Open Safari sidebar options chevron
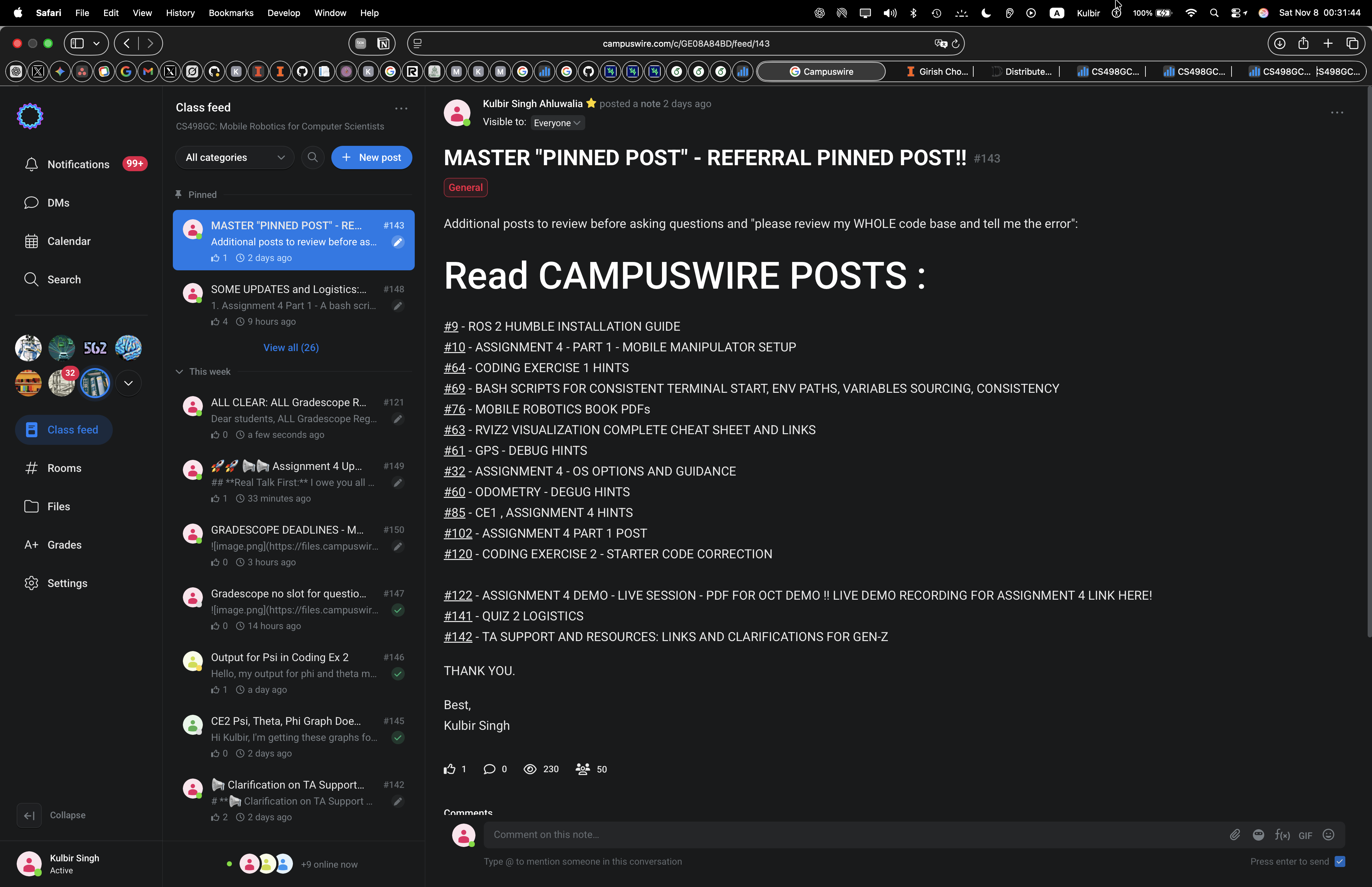 click(x=97, y=43)
